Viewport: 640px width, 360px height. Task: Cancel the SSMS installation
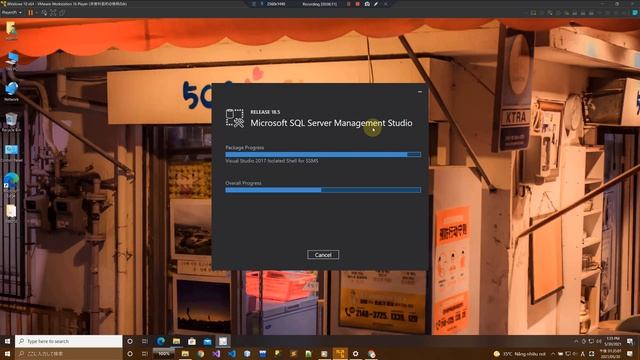tap(323, 255)
